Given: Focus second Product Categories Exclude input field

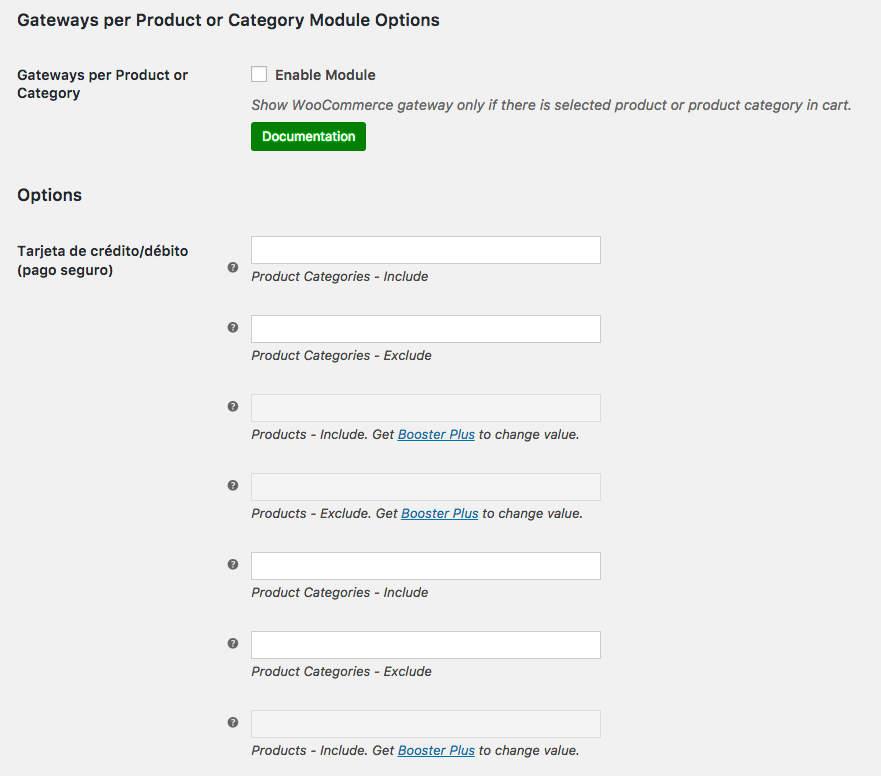Looking at the screenshot, I should point(425,645).
